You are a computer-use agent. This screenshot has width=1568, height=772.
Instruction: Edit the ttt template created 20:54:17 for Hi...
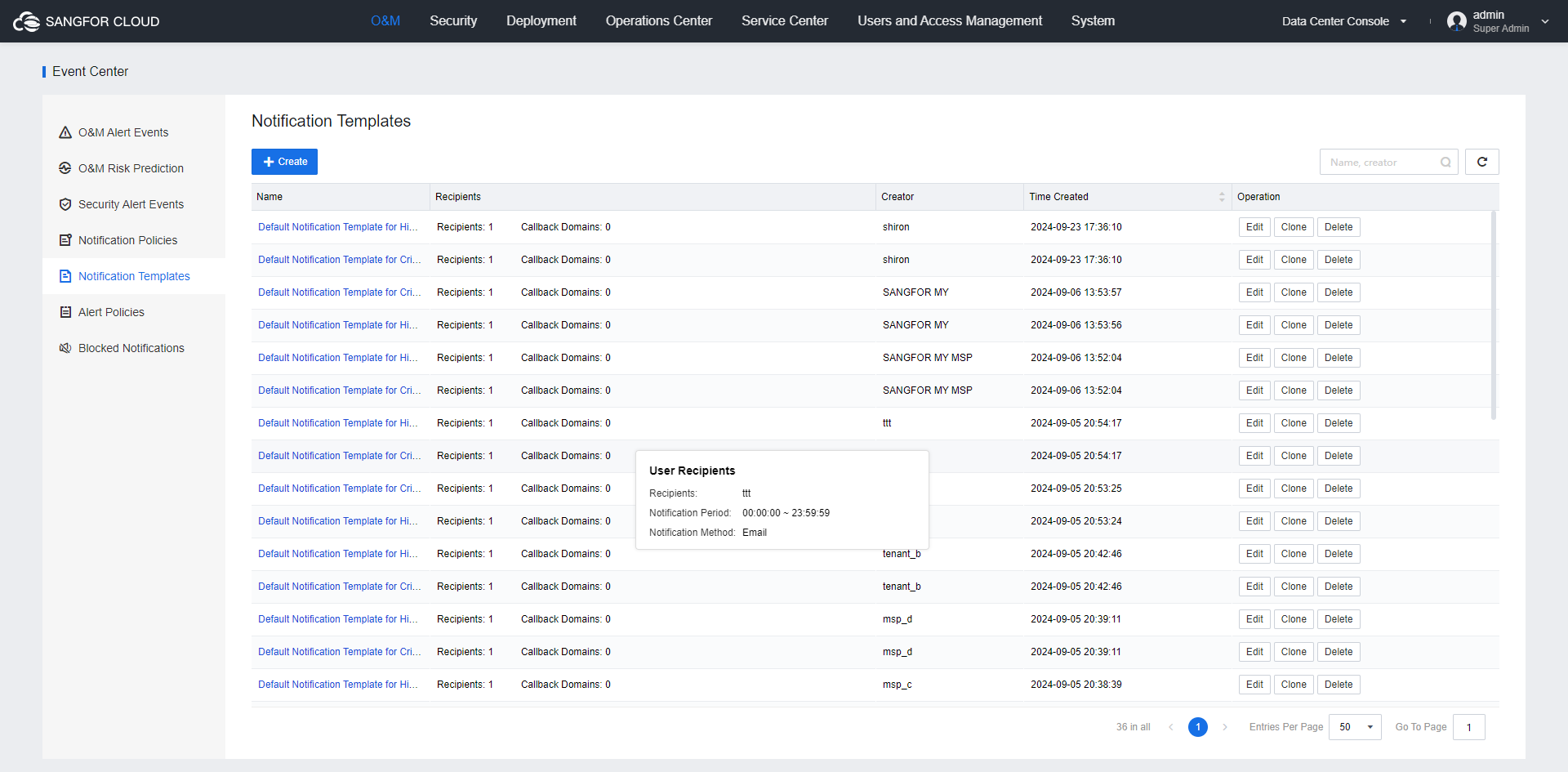(1254, 423)
